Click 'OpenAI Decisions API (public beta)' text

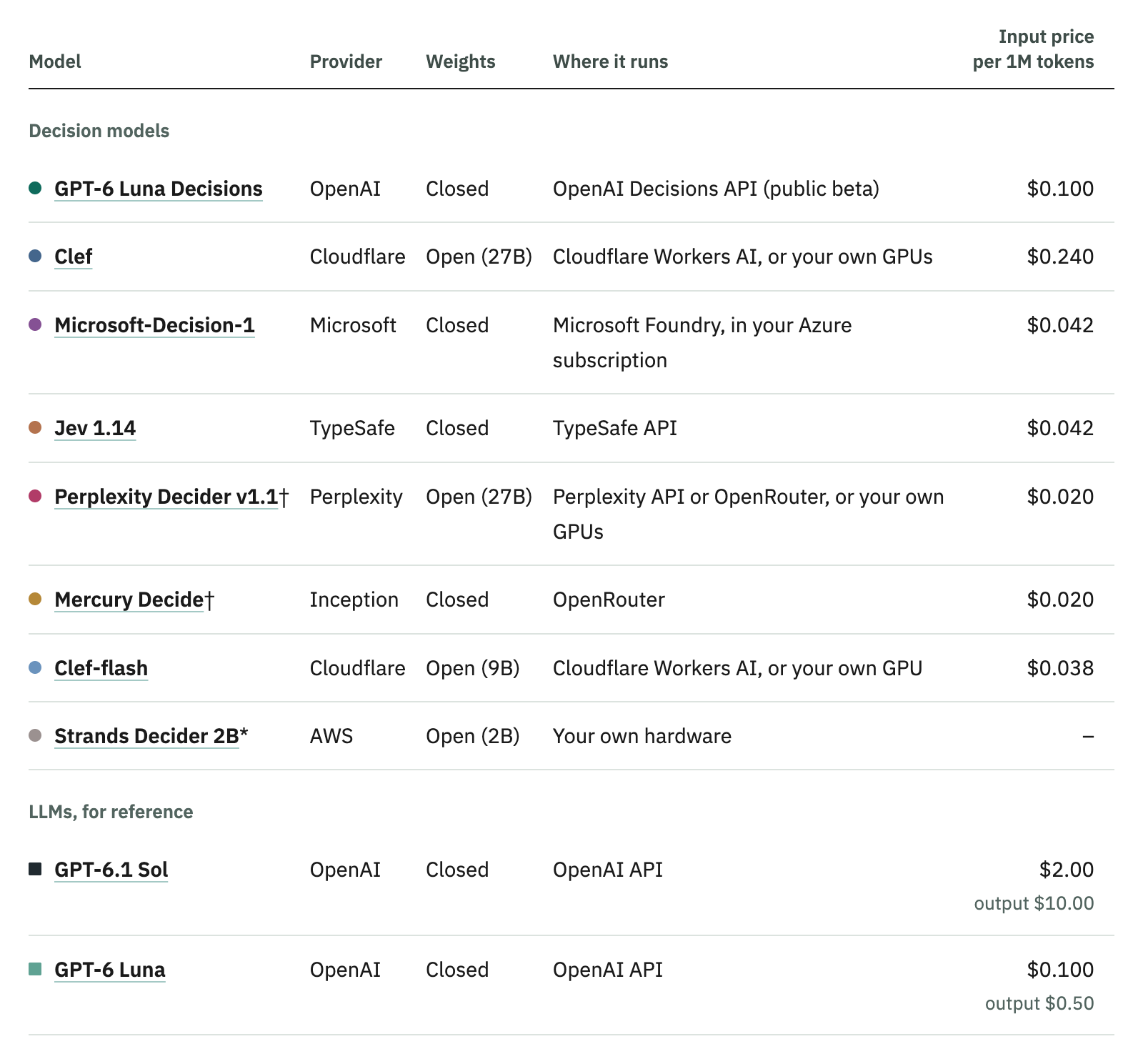coord(716,189)
